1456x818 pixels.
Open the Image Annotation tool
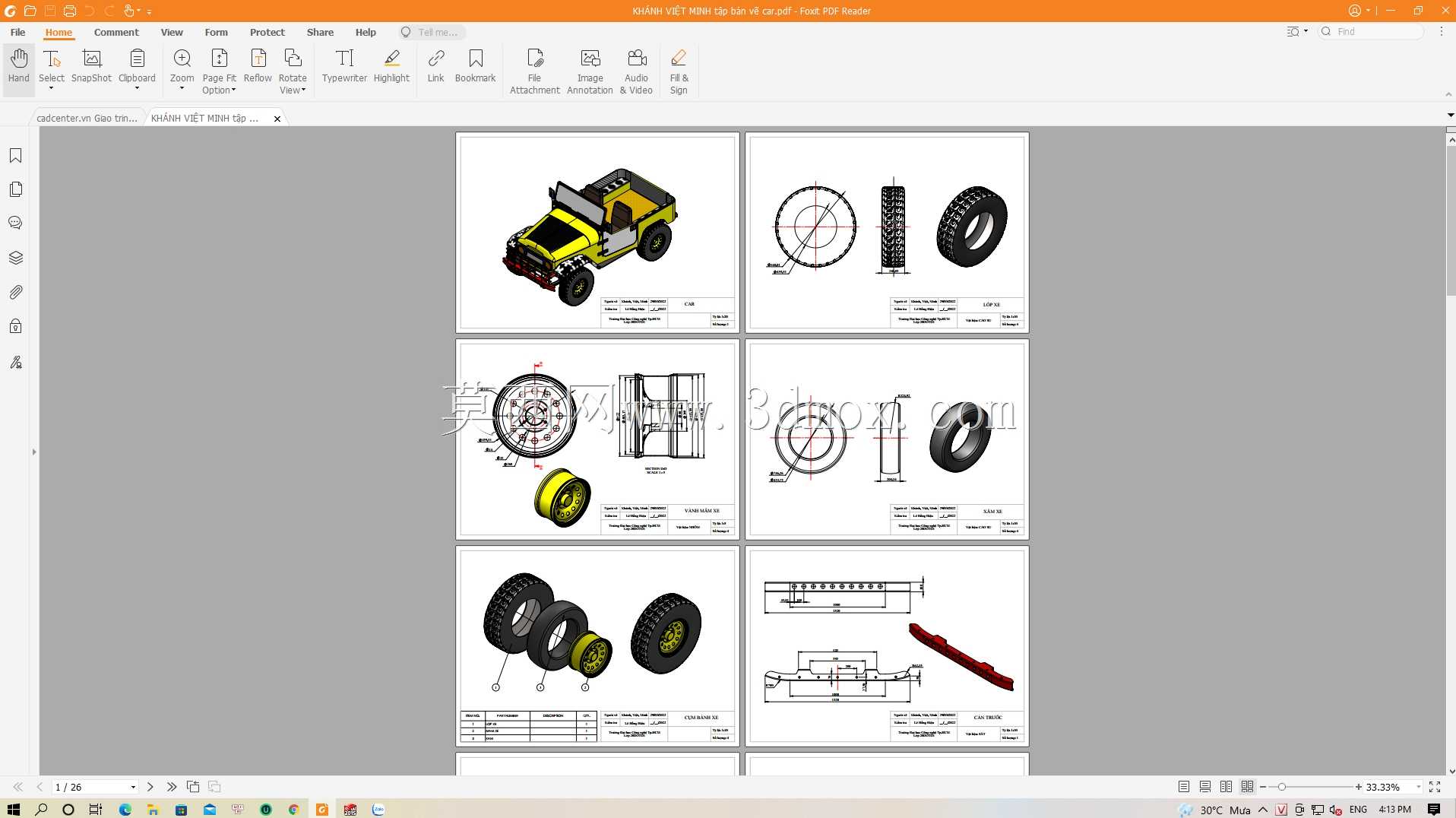click(590, 72)
